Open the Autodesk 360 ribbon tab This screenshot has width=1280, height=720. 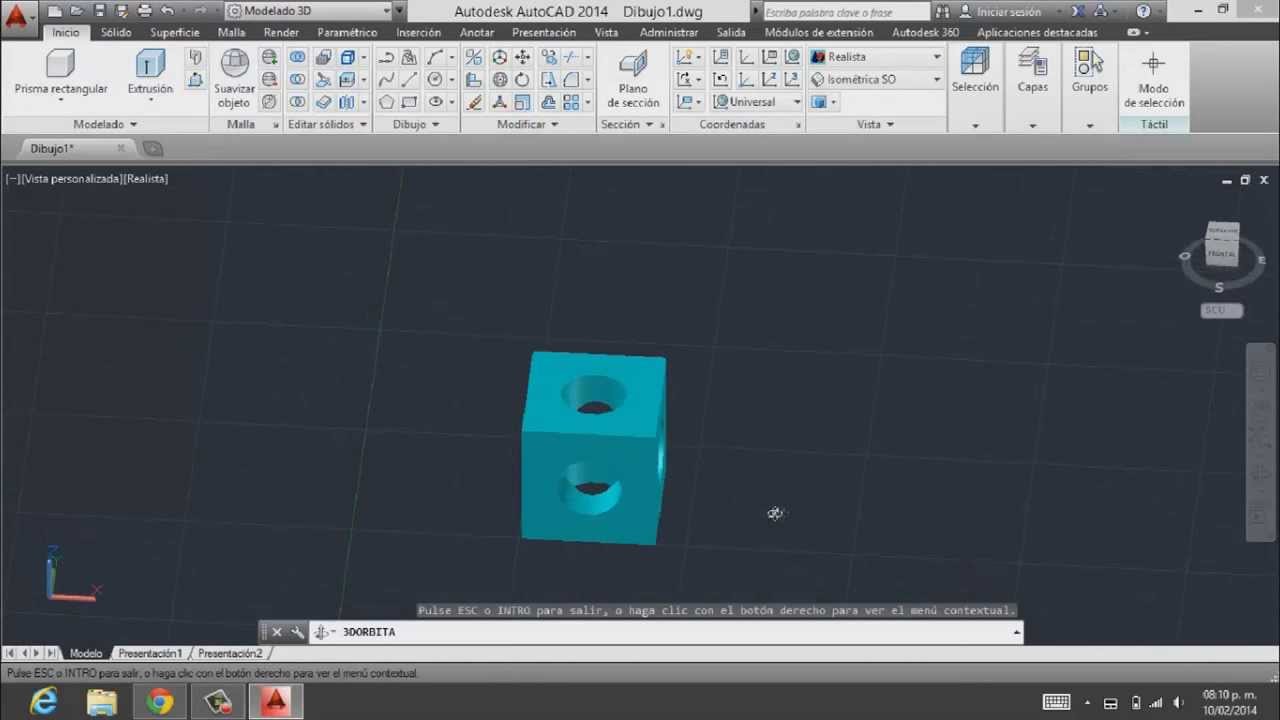pyautogui.click(x=925, y=32)
